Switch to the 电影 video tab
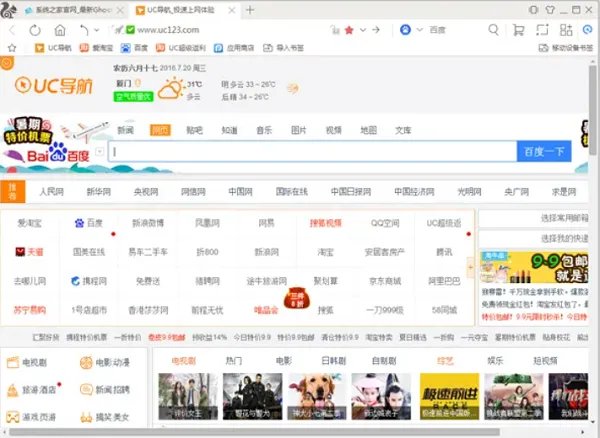The width and height of the screenshot is (600, 438). [284, 360]
